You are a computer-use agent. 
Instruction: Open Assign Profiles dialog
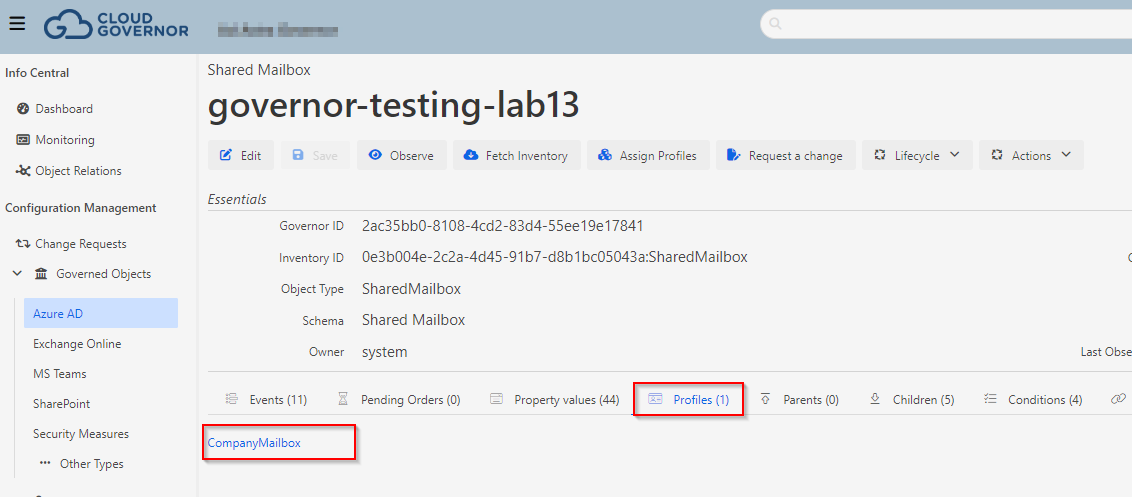pos(647,156)
